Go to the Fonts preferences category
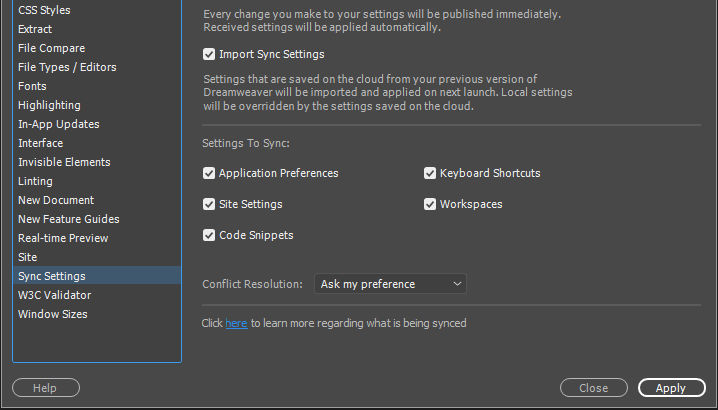Image resolution: width=718 pixels, height=410 pixels. pos(32,86)
